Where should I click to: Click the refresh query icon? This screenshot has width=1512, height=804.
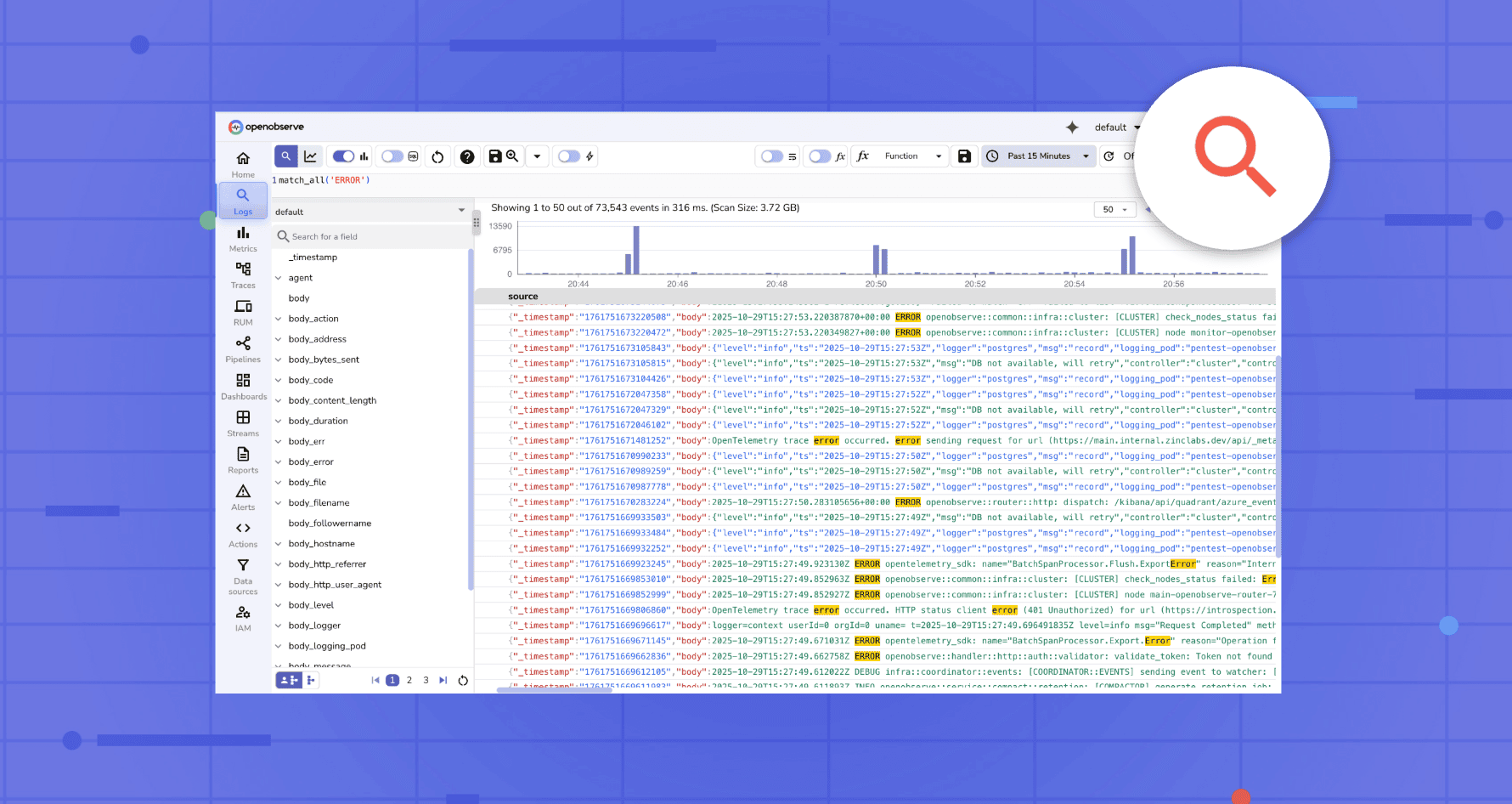(x=437, y=156)
